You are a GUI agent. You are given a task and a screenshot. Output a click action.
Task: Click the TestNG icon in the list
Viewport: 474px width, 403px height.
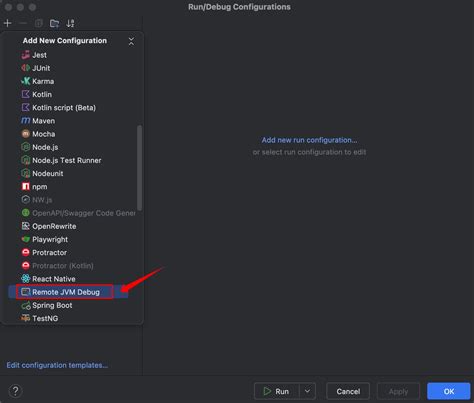pyautogui.click(x=26, y=318)
